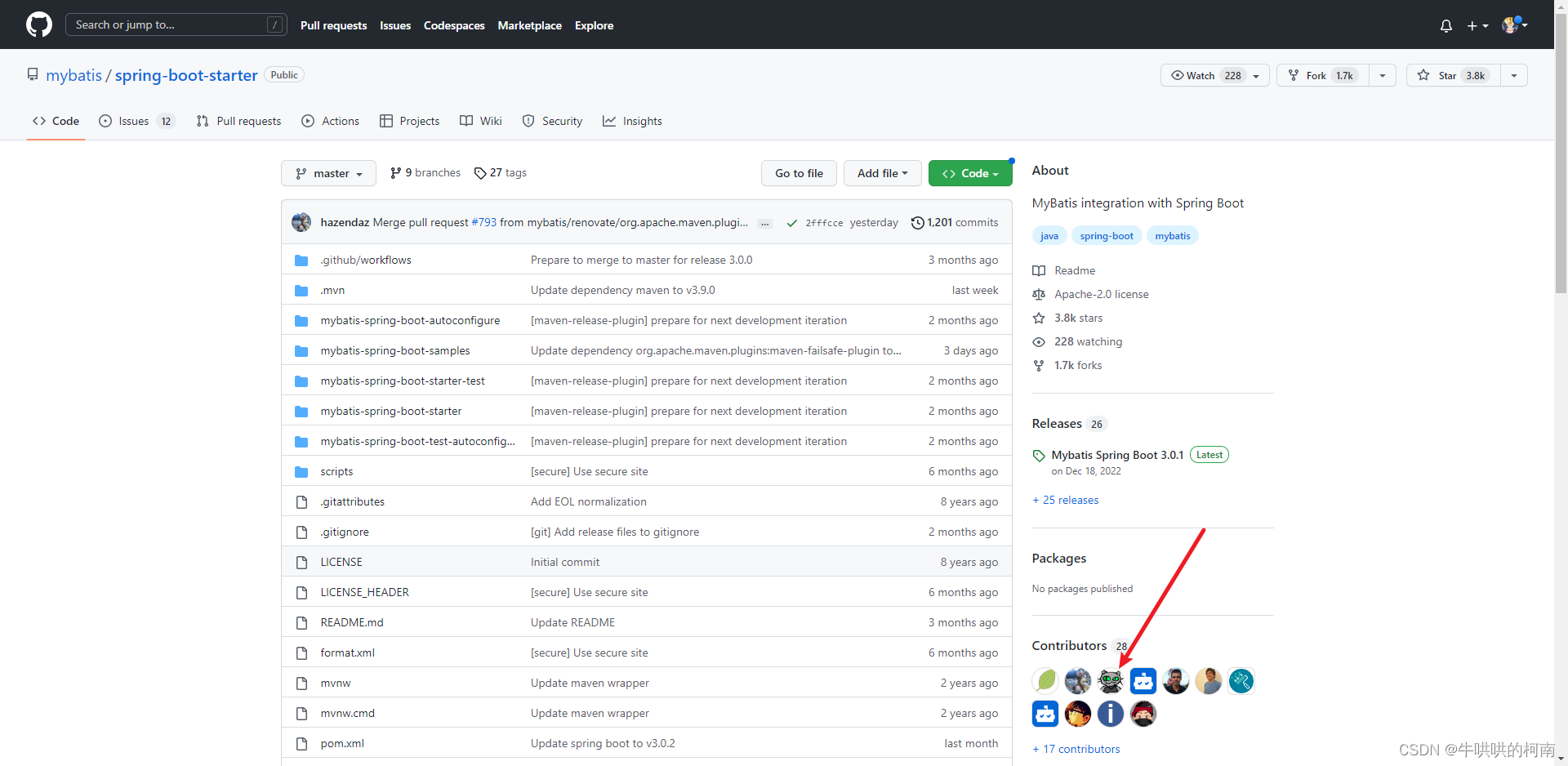Filter by java topic tag
1568x766 pixels.
pyautogui.click(x=1049, y=236)
